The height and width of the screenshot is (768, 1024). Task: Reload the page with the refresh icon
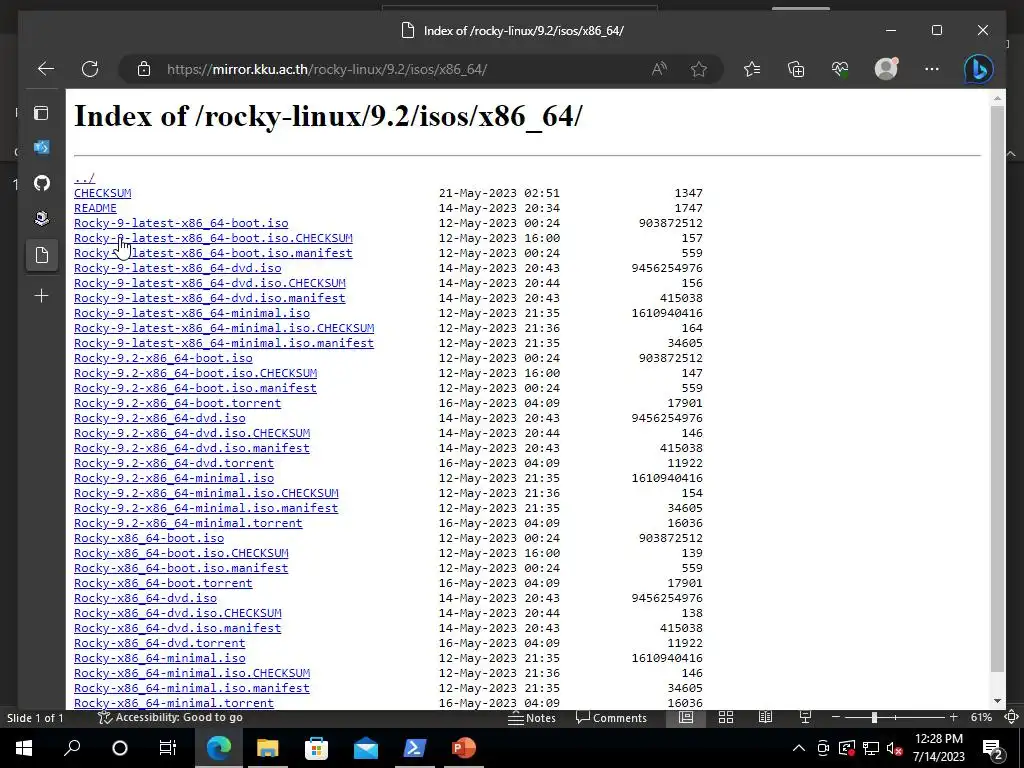[90, 69]
